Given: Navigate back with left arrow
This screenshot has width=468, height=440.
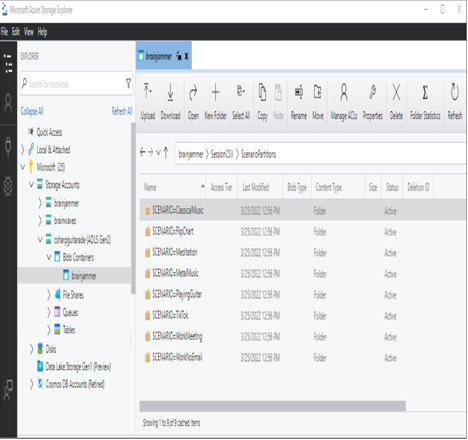Looking at the screenshot, I should (x=143, y=153).
